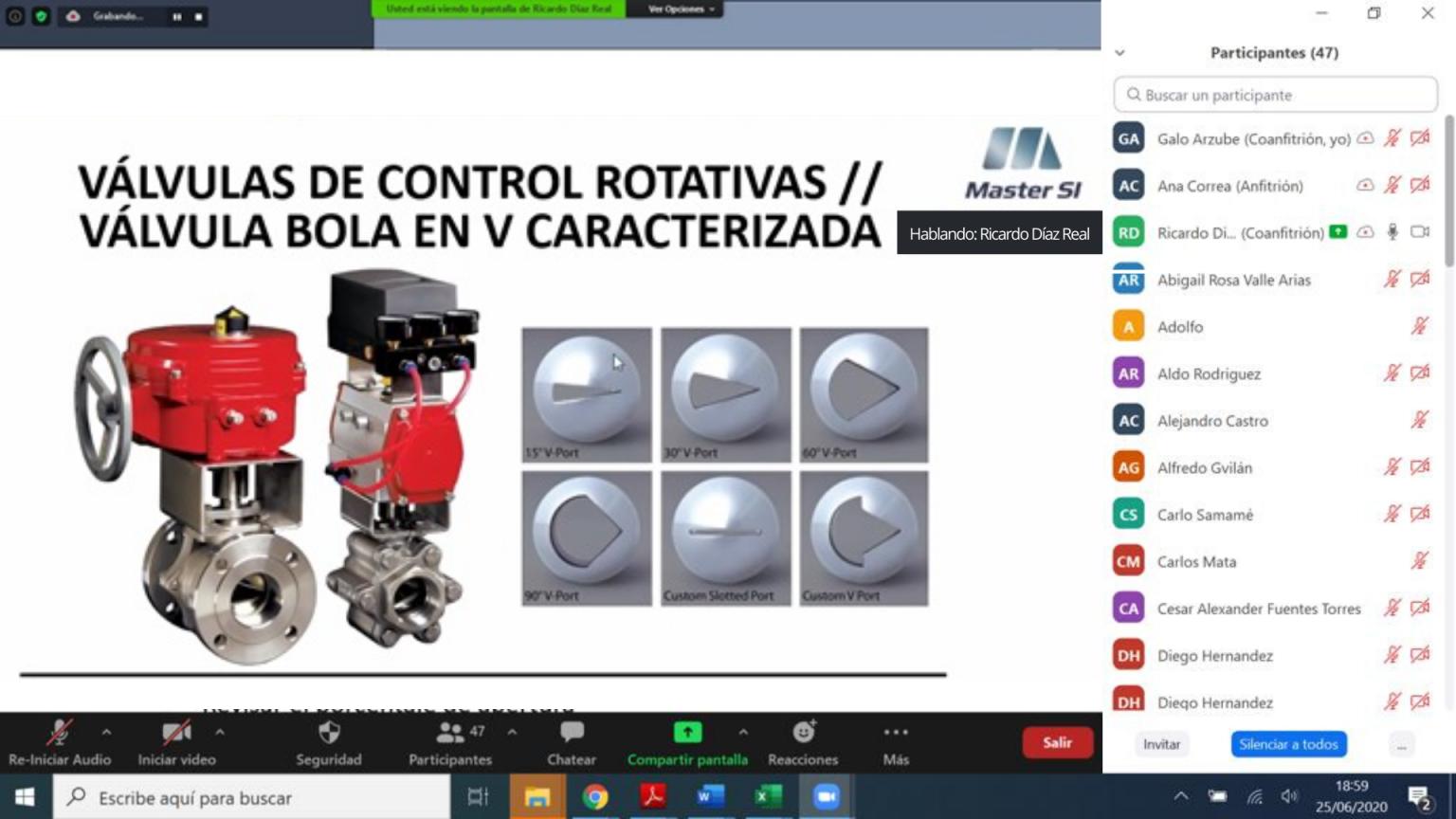The width and height of the screenshot is (1456, 819).
Task: Open the Seguridad shield icon
Action: 329,733
